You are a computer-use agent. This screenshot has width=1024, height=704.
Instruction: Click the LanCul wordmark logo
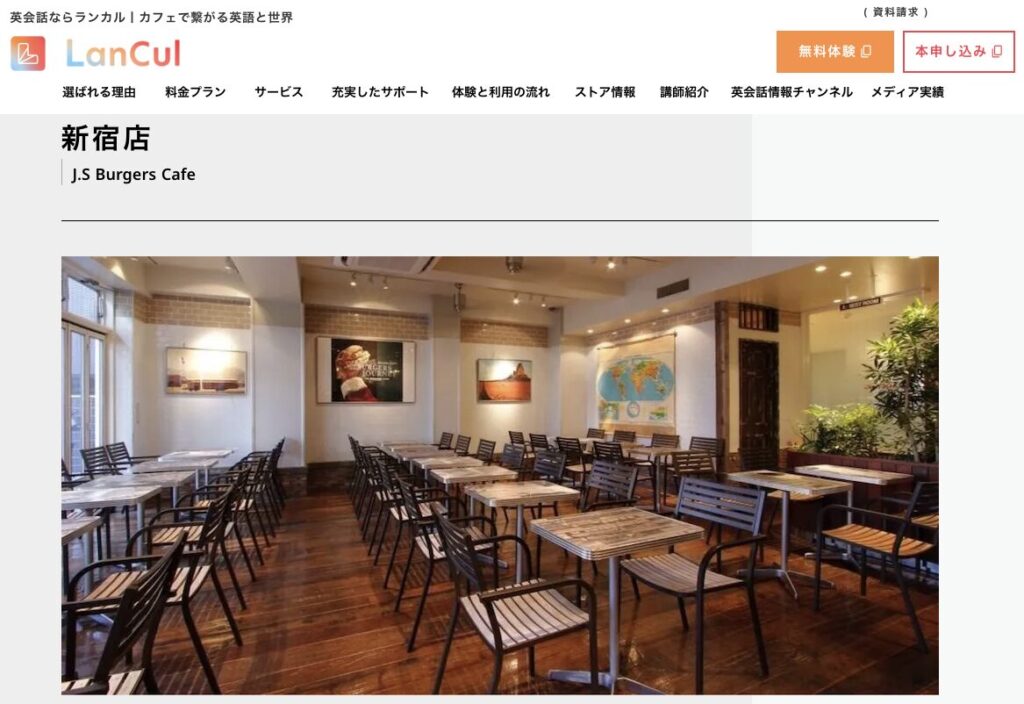[x=123, y=54]
